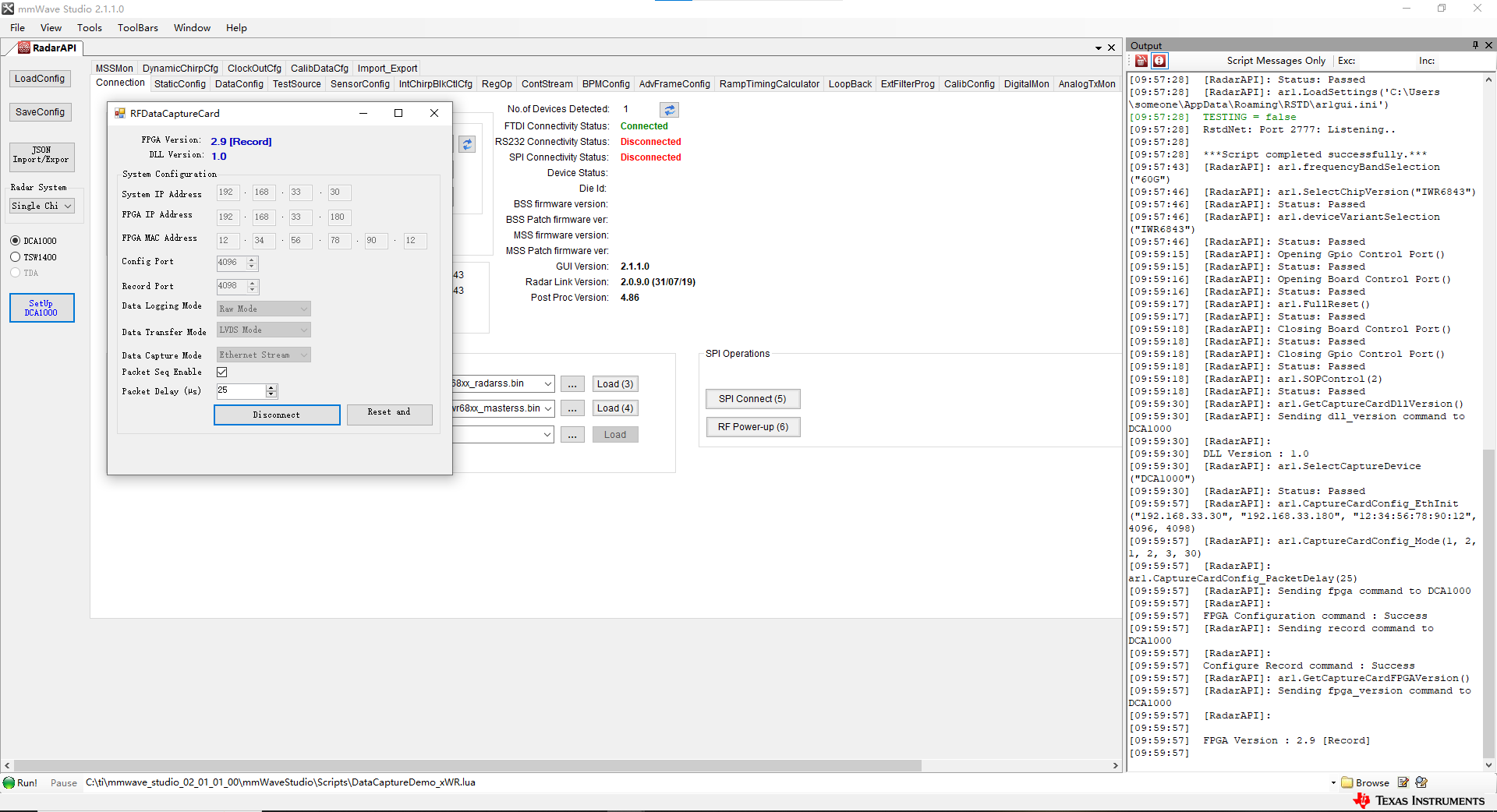The width and height of the screenshot is (1497, 812).
Task: Toggle the red scroll-lock icon in Output
Action: coord(1159,61)
